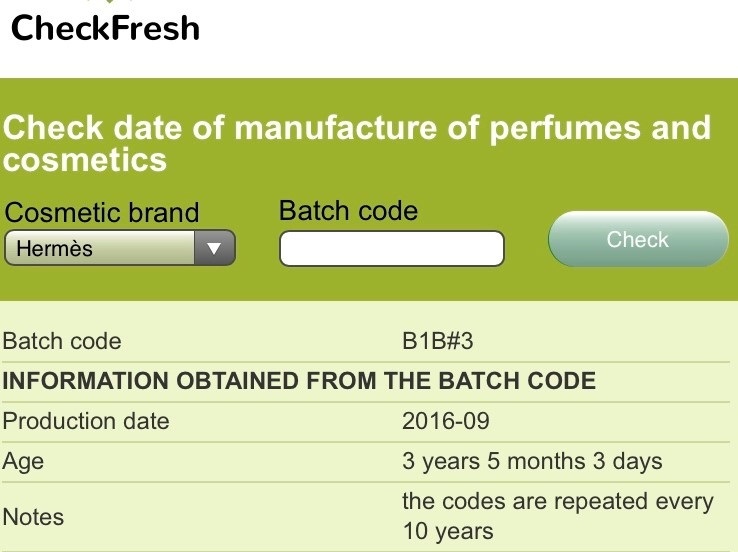Click the CheckFresh logo
The width and height of the screenshot is (738, 552).
(x=105, y=27)
